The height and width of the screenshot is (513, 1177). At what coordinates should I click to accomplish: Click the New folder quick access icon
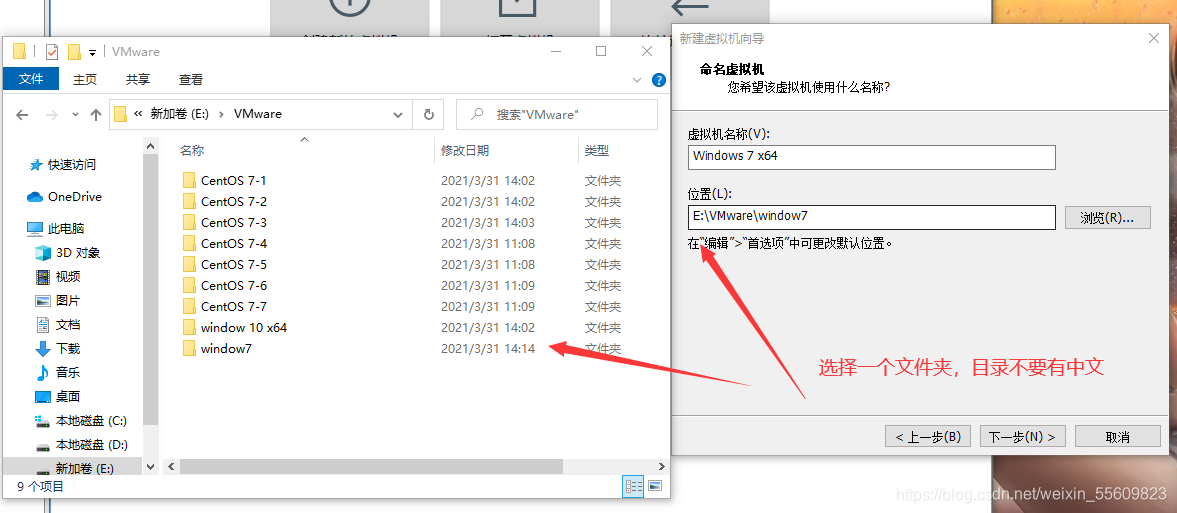click(74, 52)
